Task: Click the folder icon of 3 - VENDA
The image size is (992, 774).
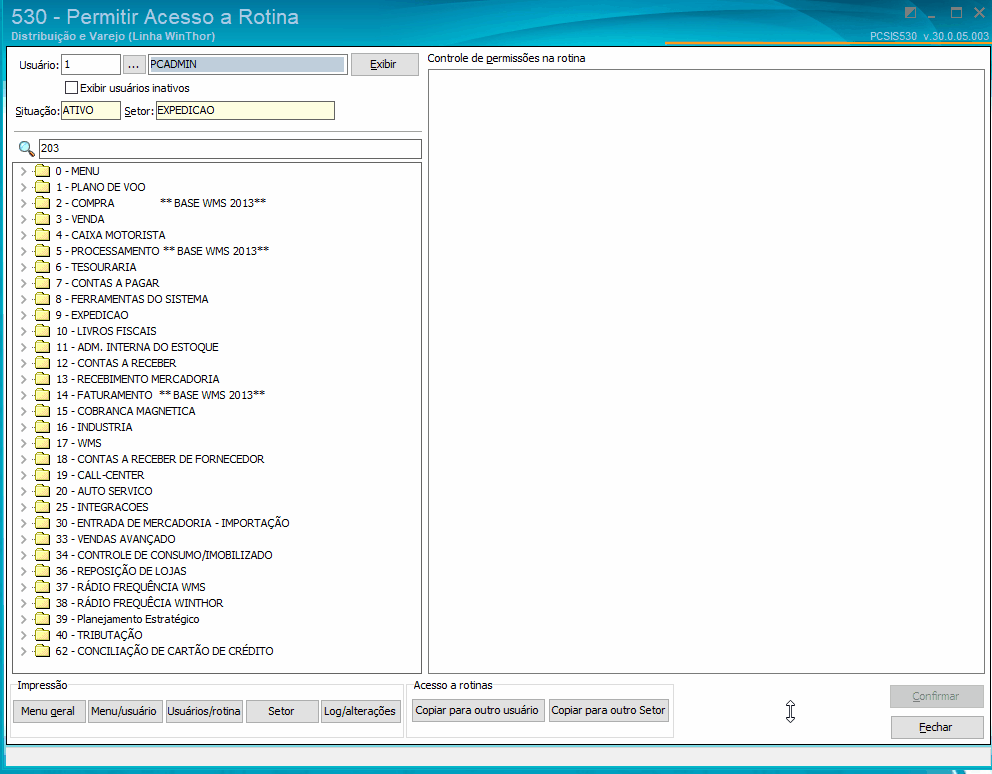Action: coord(42,219)
